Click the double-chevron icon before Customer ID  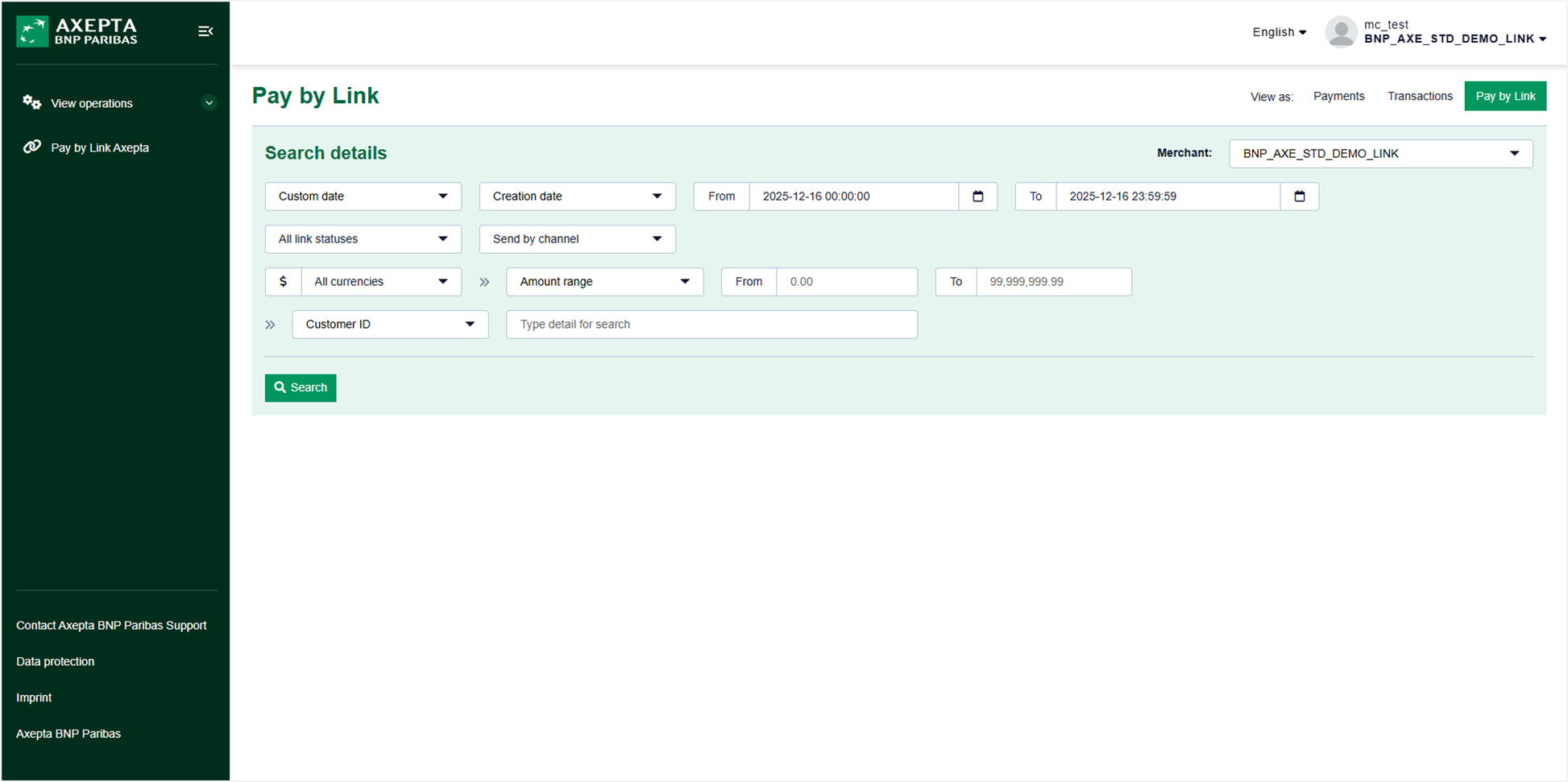click(271, 325)
